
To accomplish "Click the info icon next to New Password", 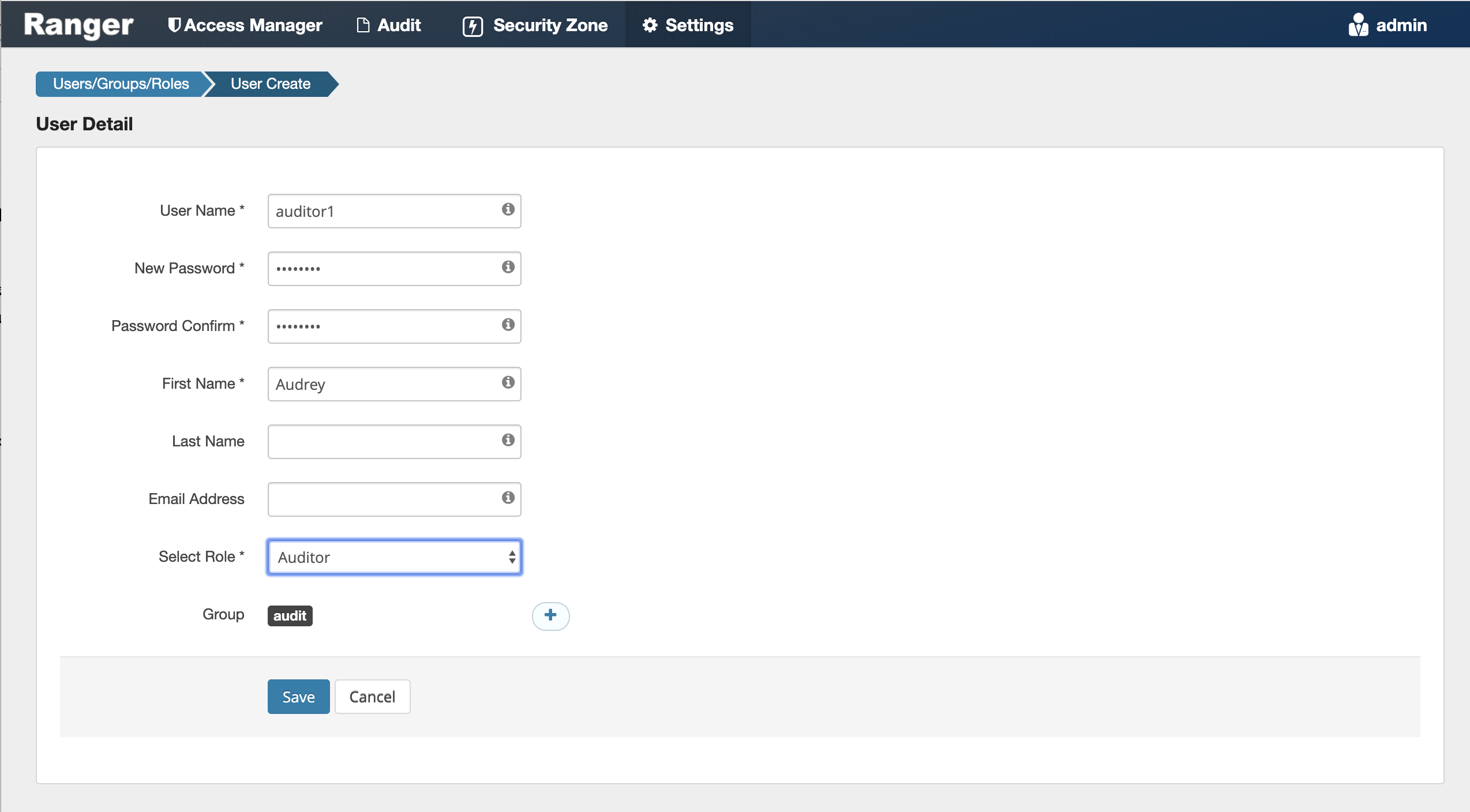I will pos(508,267).
